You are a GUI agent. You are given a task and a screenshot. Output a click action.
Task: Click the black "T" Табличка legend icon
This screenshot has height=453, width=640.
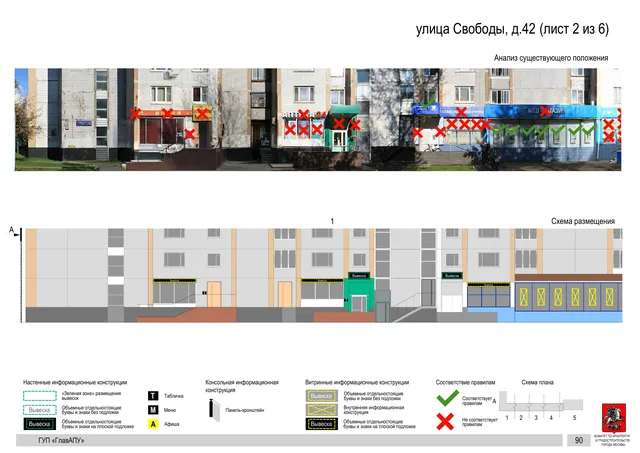[x=153, y=395]
